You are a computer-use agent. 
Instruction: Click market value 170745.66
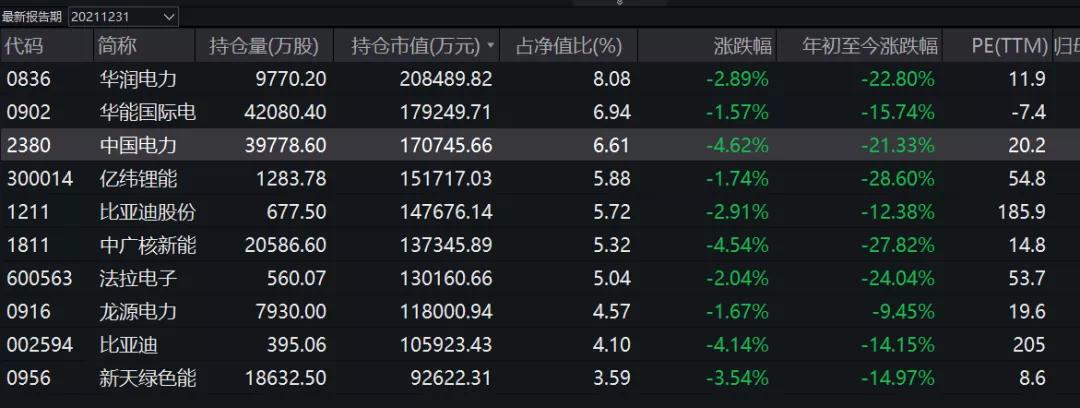click(x=446, y=145)
